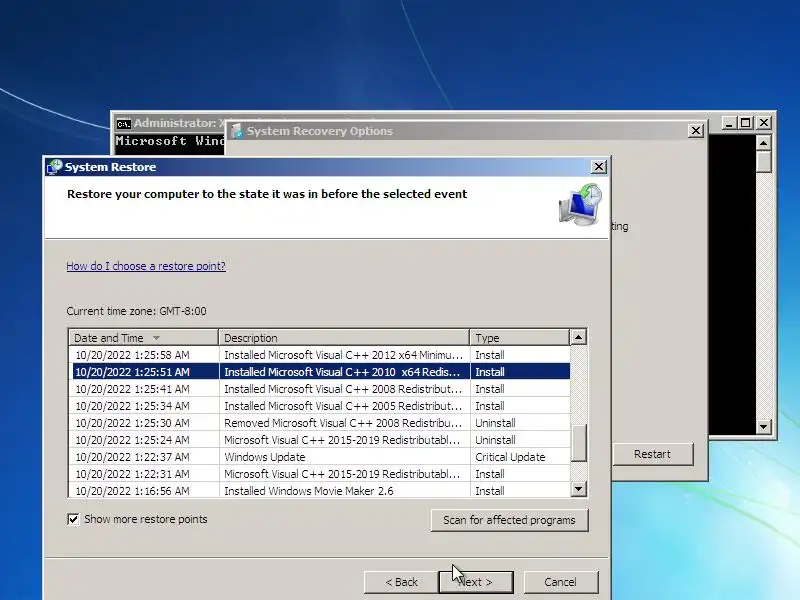Sort by Type column header
800x600 pixels.
[x=519, y=338]
